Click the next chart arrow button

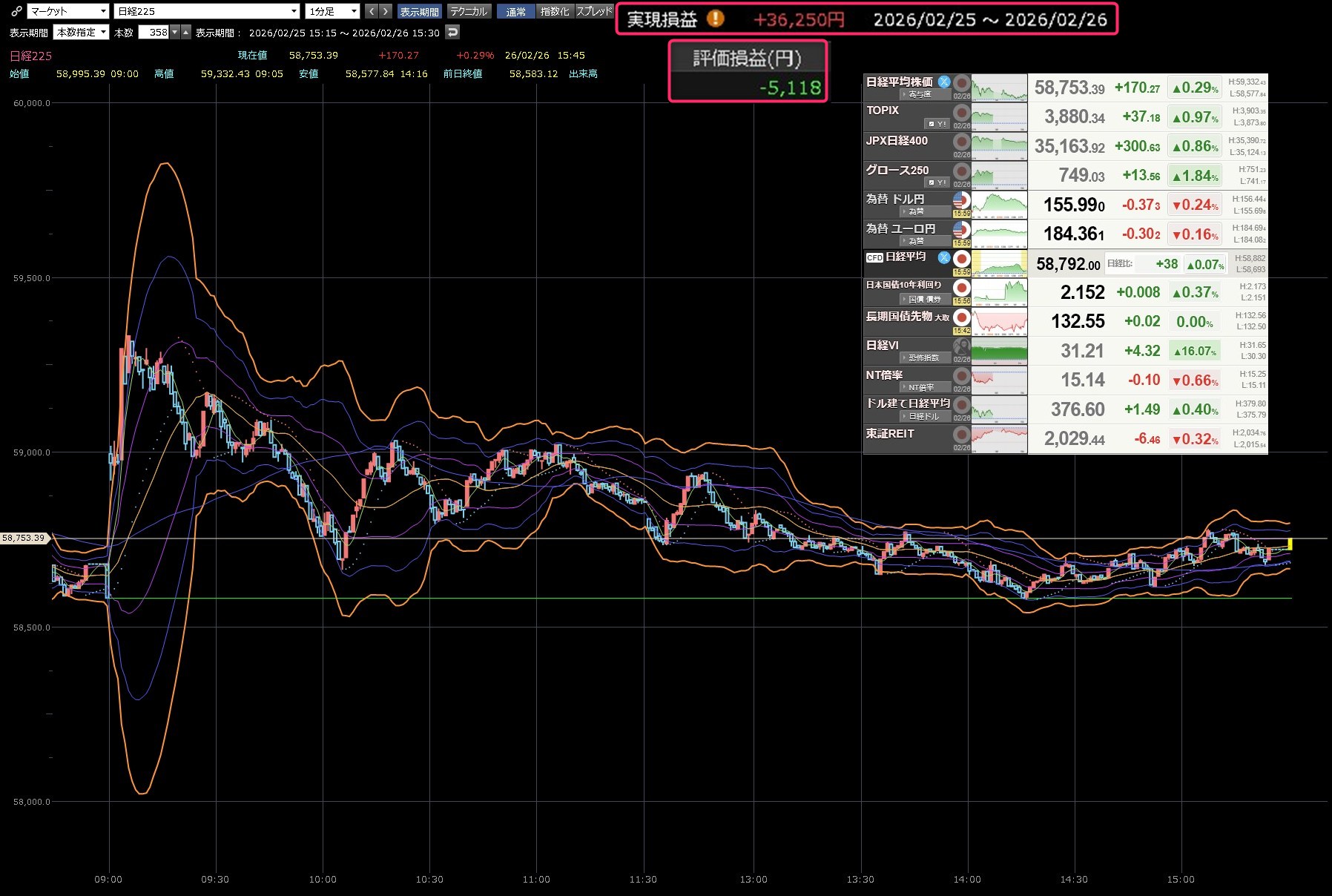pyautogui.click(x=385, y=11)
